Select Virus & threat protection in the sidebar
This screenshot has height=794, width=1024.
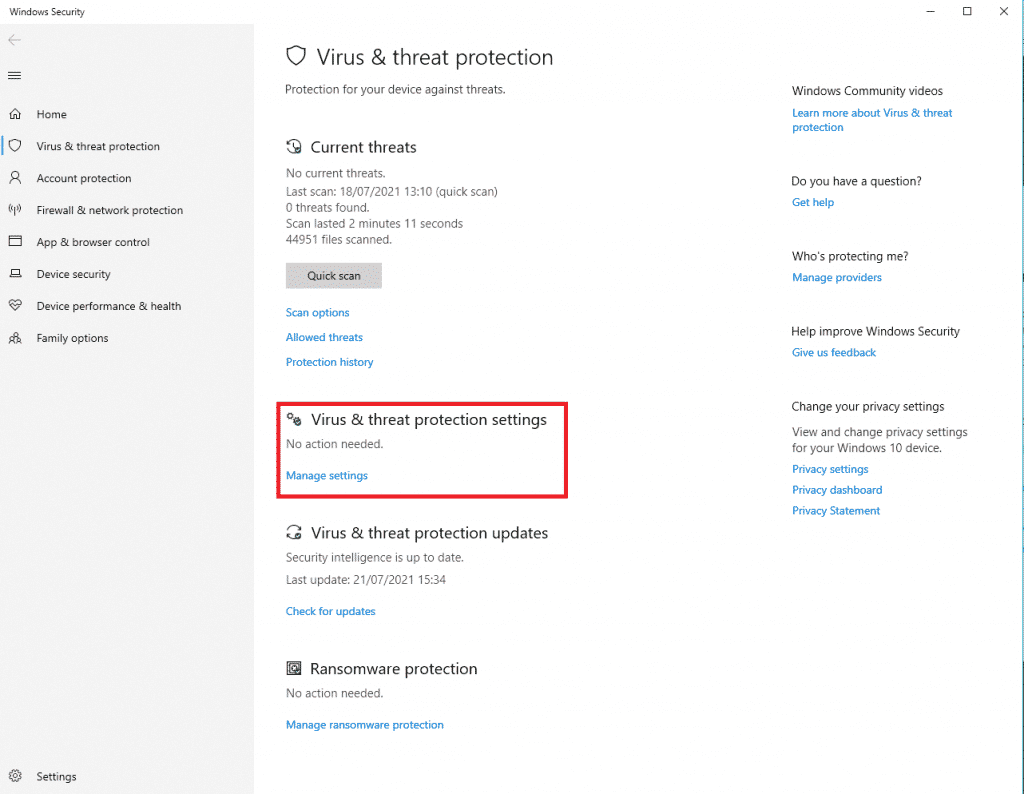tap(100, 146)
